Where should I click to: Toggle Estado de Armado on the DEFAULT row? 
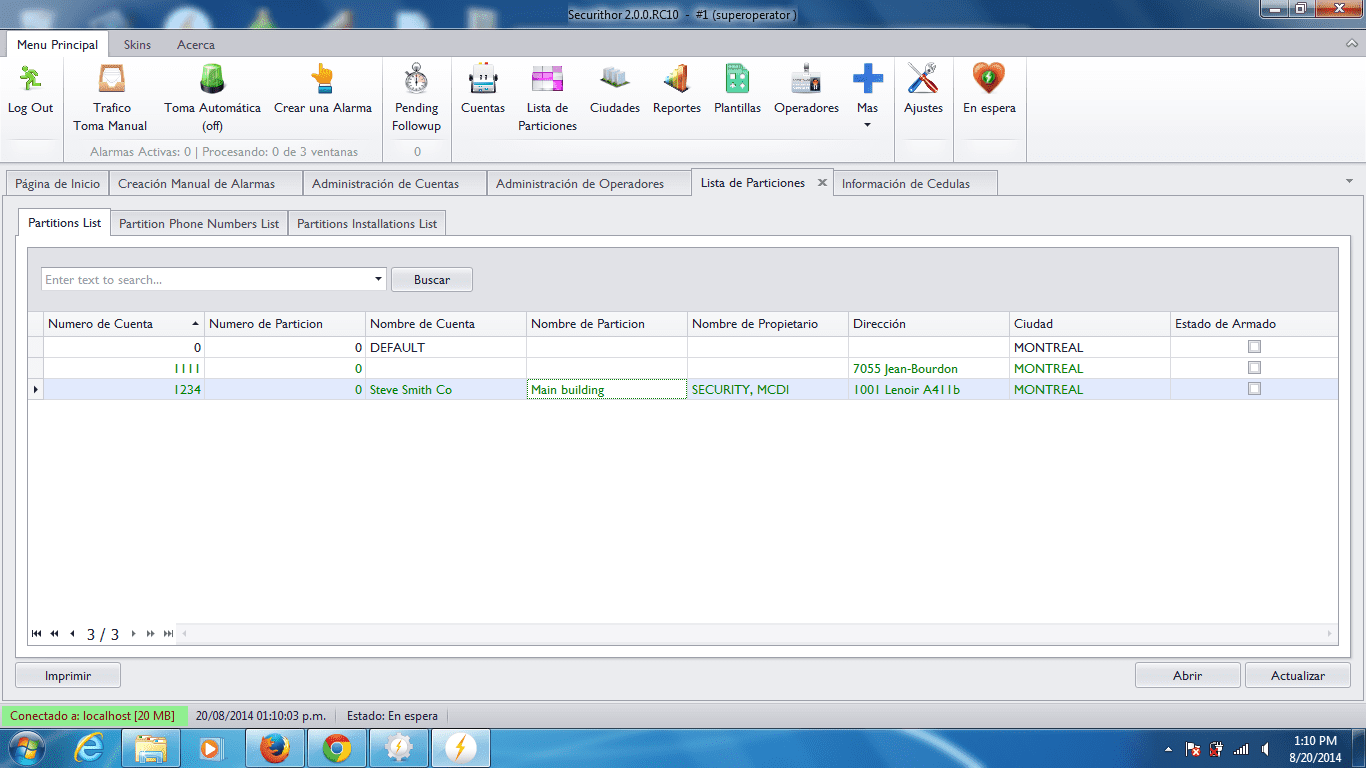click(x=1254, y=346)
